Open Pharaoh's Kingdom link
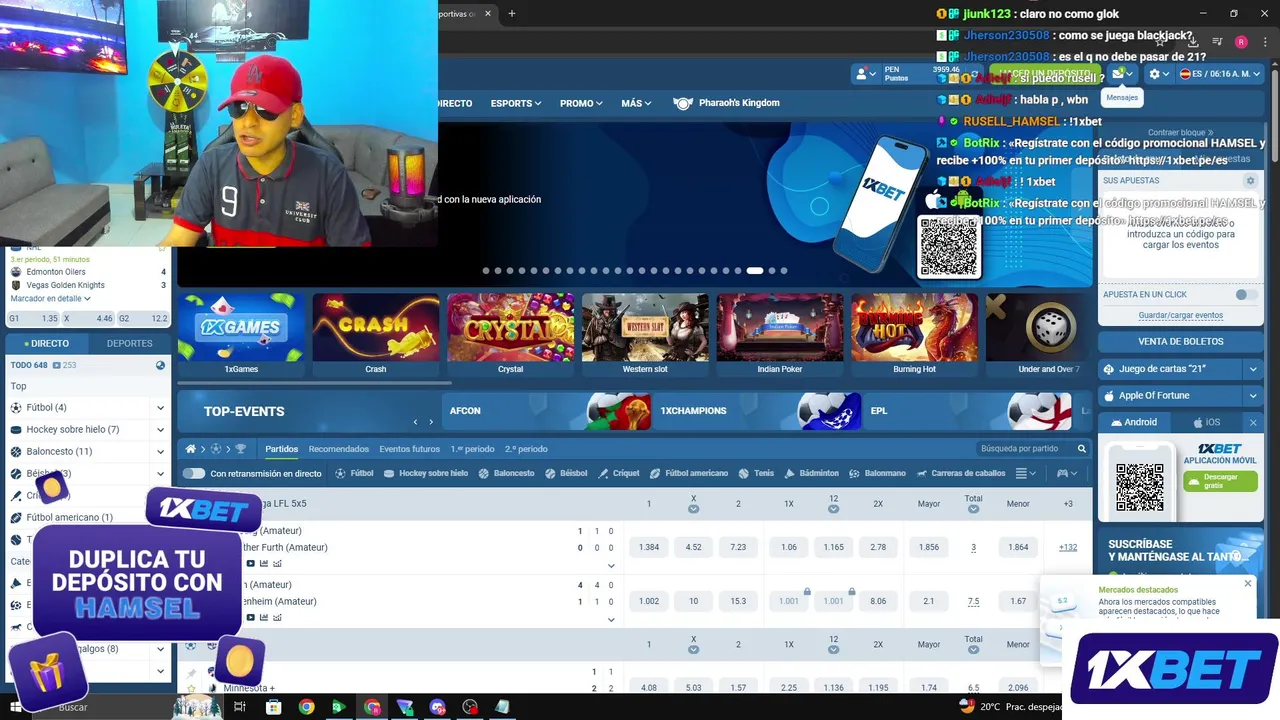Screen dimensions: 1280x720 [727, 103]
